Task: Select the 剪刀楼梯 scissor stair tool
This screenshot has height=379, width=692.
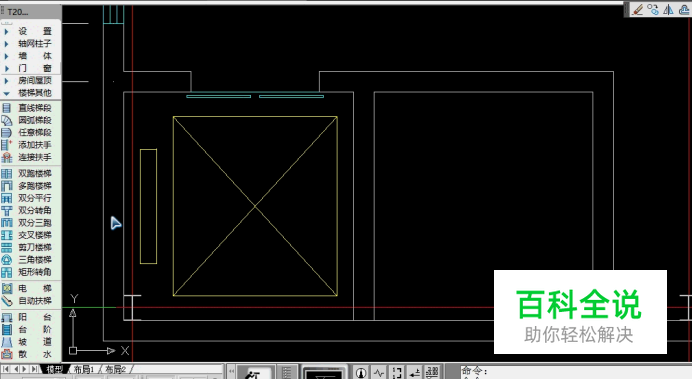Action: (27, 248)
